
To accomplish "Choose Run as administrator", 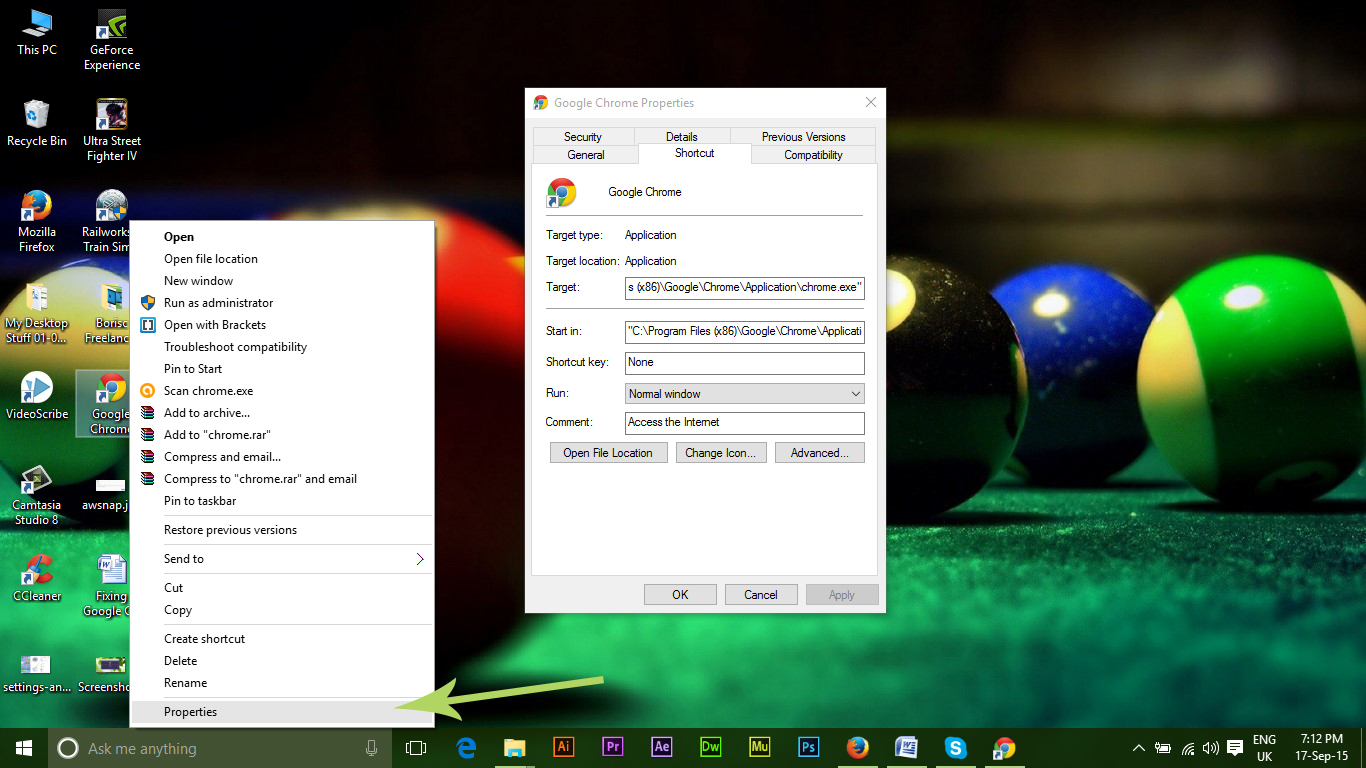I will coord(283,303).
